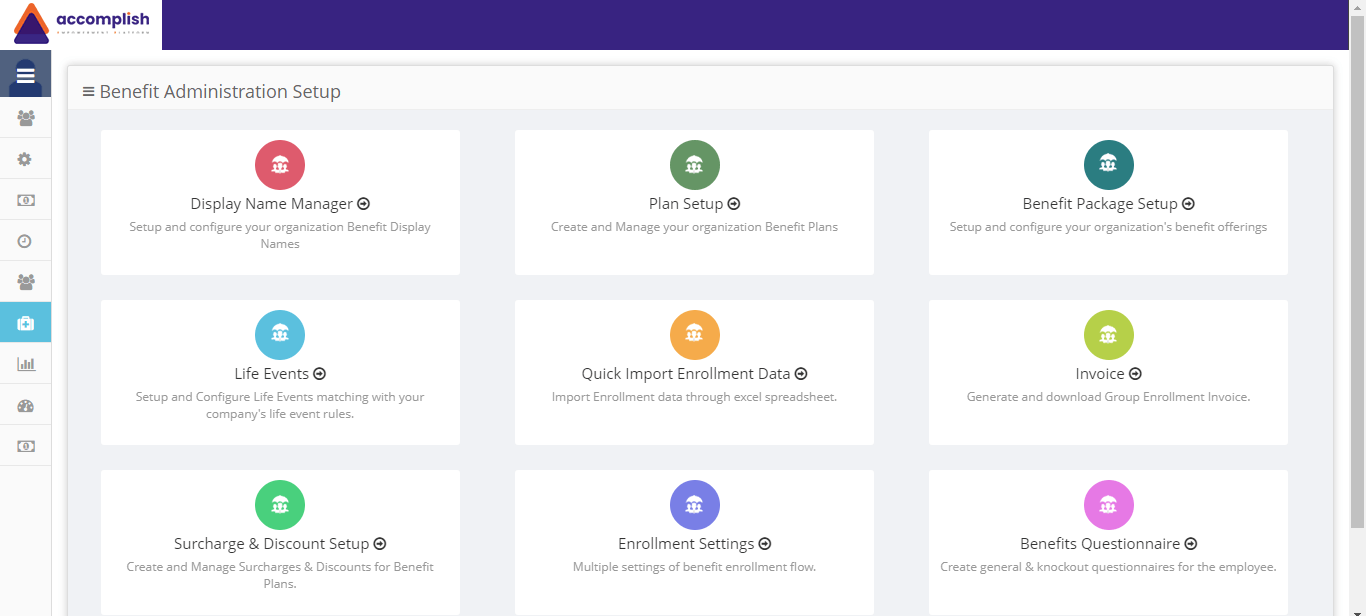The width and height of the screenshot is (1366, 616).
Task: Click 'Generate and download Group Enrollment Invoice.' text
Action: 1108,397
